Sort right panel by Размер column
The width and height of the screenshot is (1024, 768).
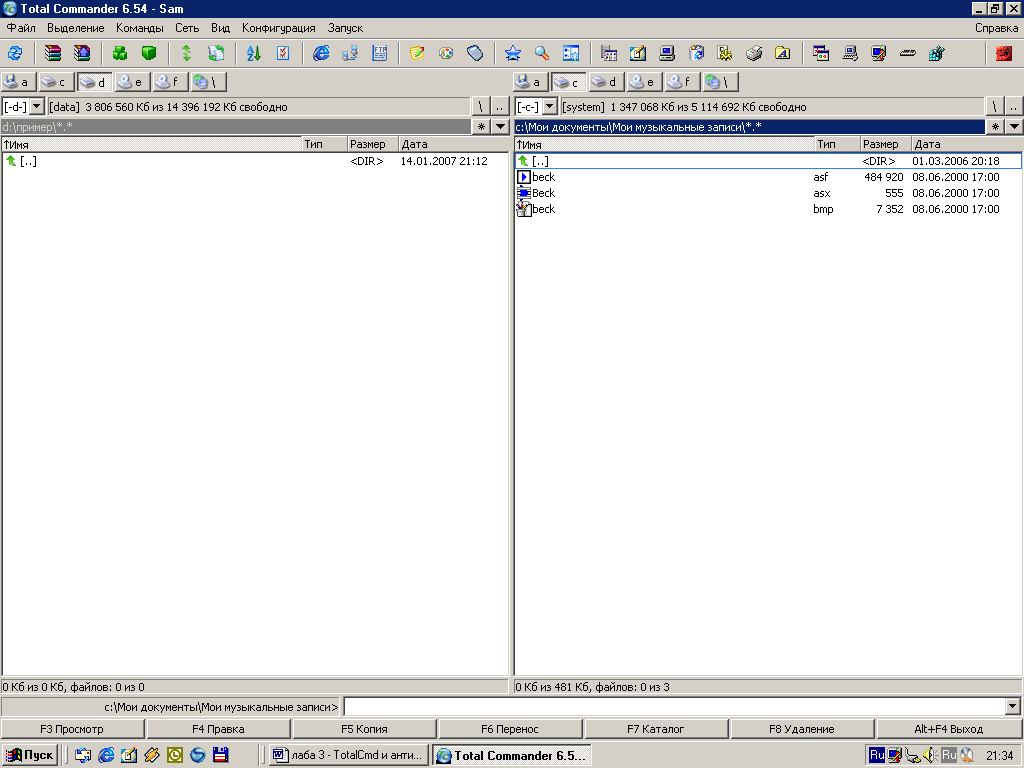point(885,144)
